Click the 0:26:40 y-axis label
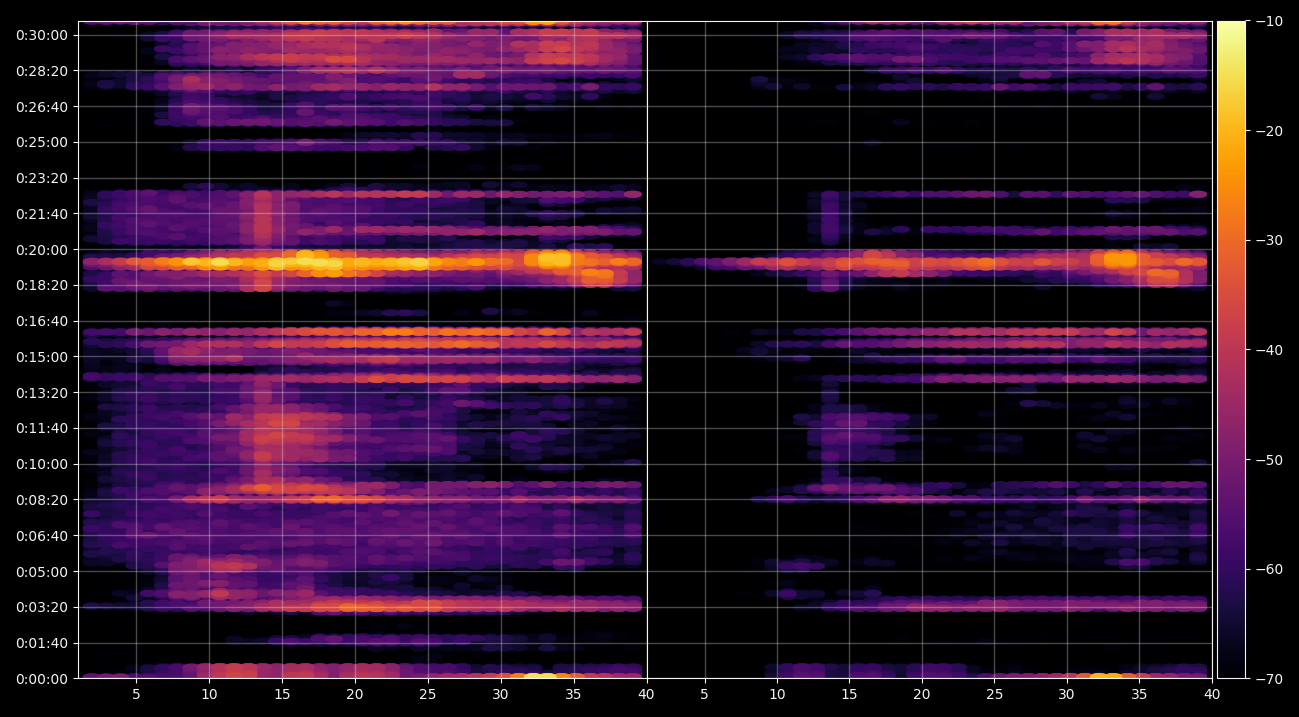This screenshot has height=717, width=1299. point(41,106)
